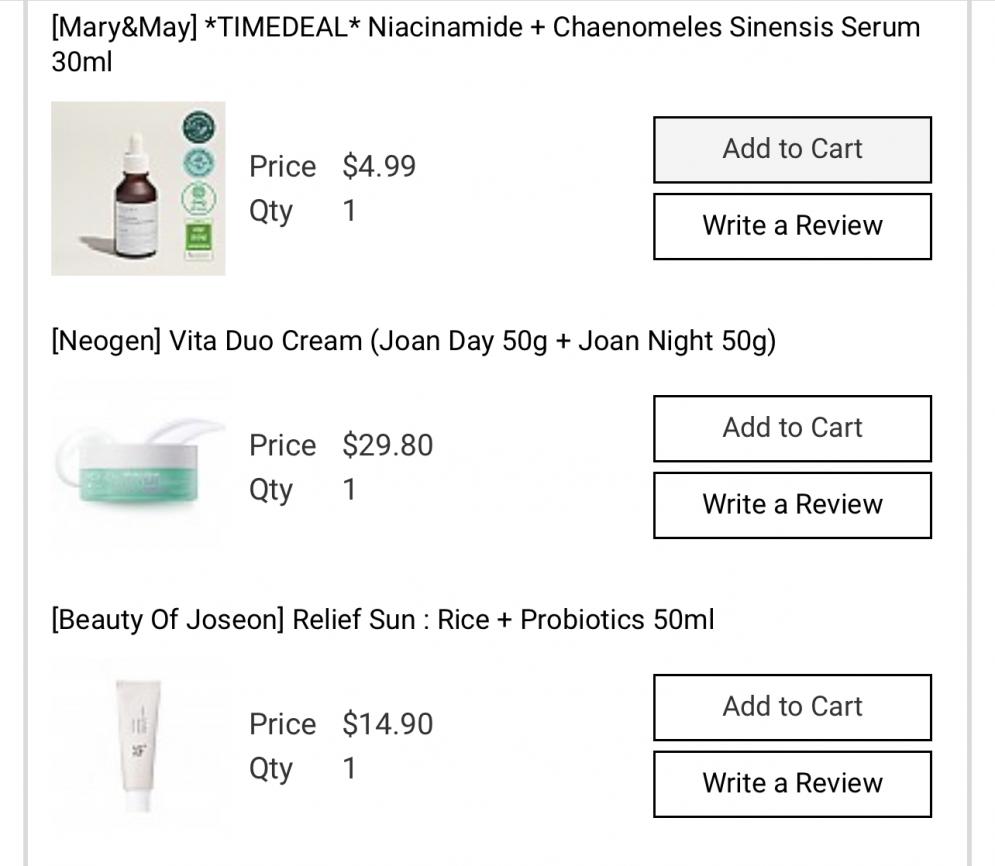Add Beauty Of Joseon Relief Sun to cart

(x=792, y=707)
